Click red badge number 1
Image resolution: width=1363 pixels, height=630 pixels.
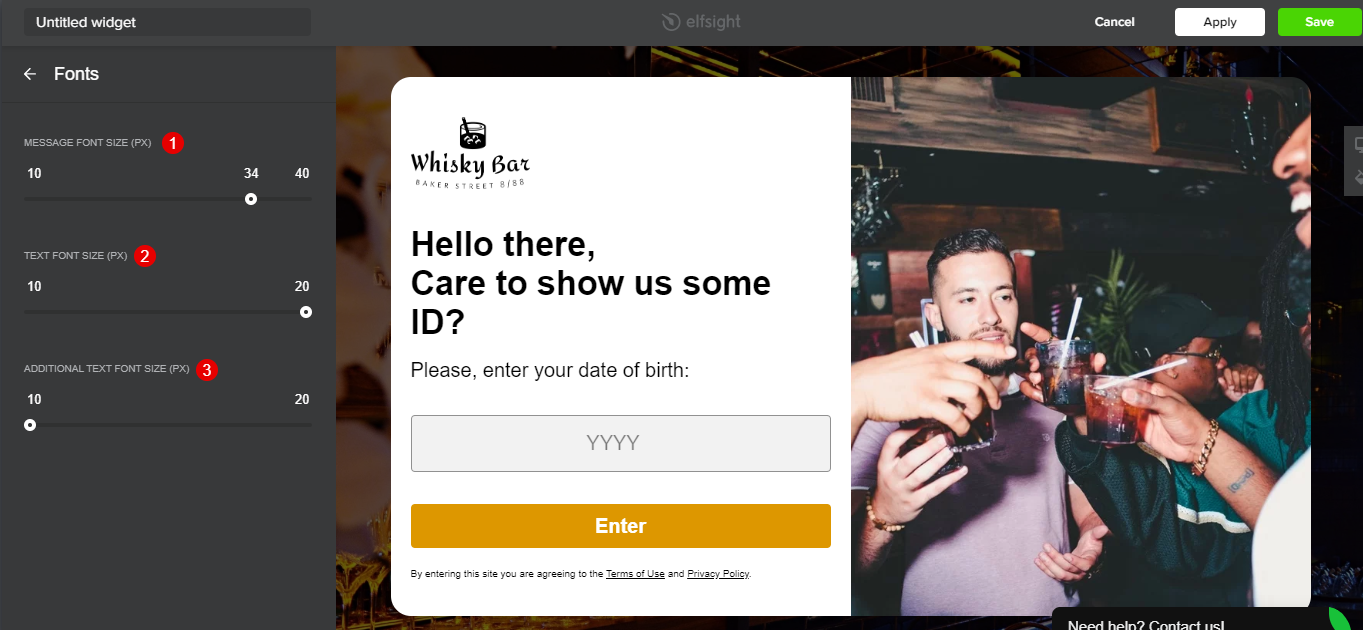coord(173,143)
